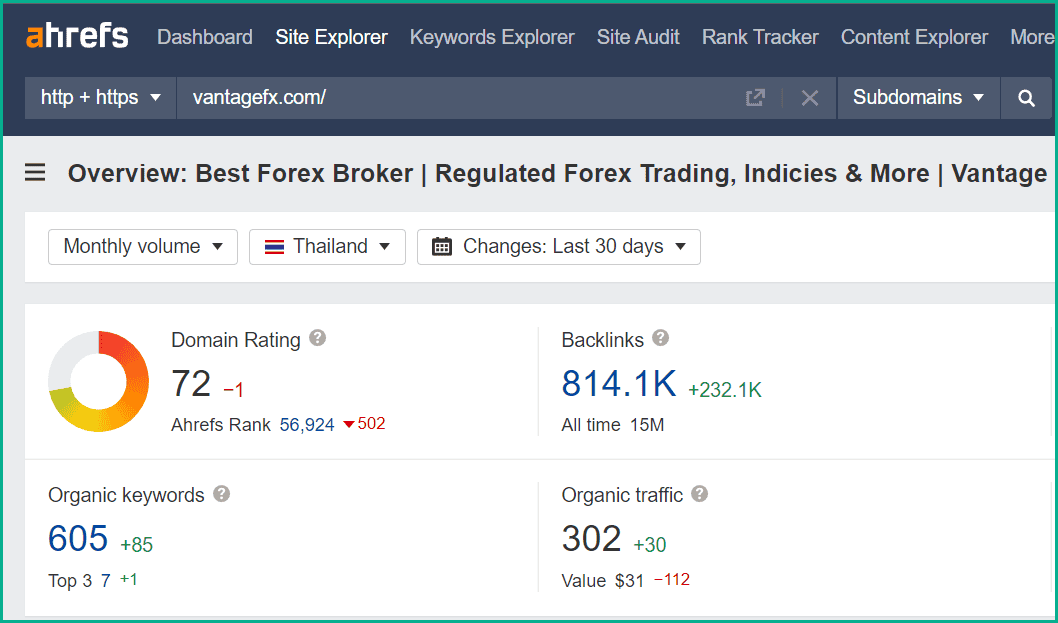Click the traffic Value $31 text

click(603, 580)
